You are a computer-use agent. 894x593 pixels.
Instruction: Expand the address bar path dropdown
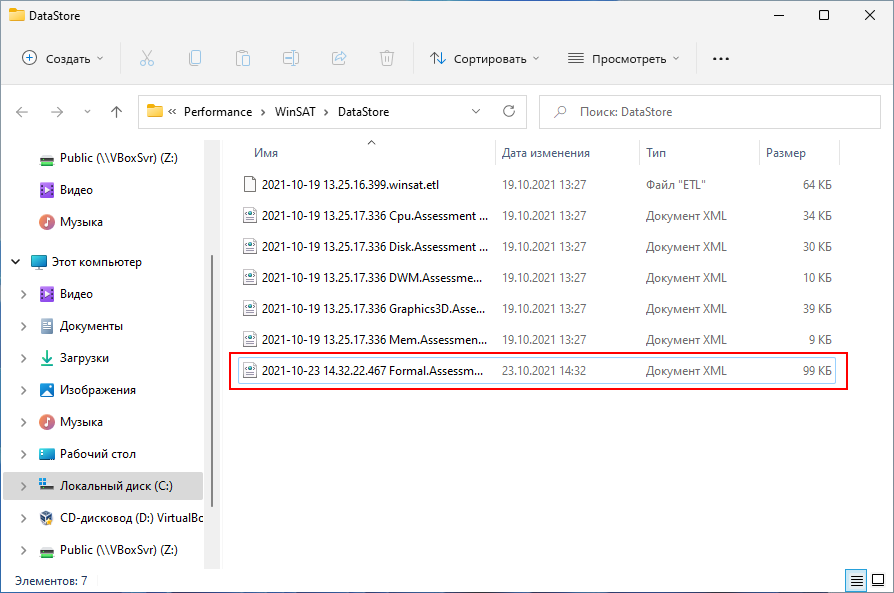tap(476, 112)
